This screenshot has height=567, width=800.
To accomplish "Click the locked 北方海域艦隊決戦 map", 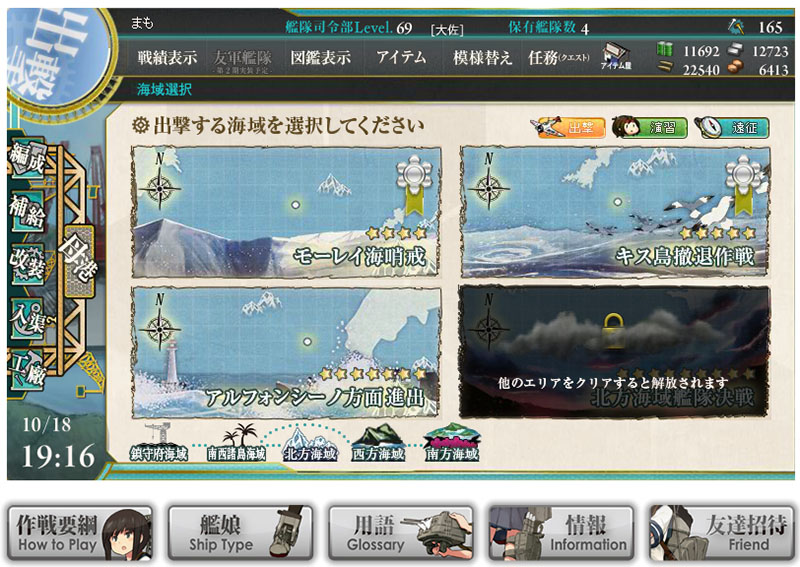I will (x=615, y=352).
